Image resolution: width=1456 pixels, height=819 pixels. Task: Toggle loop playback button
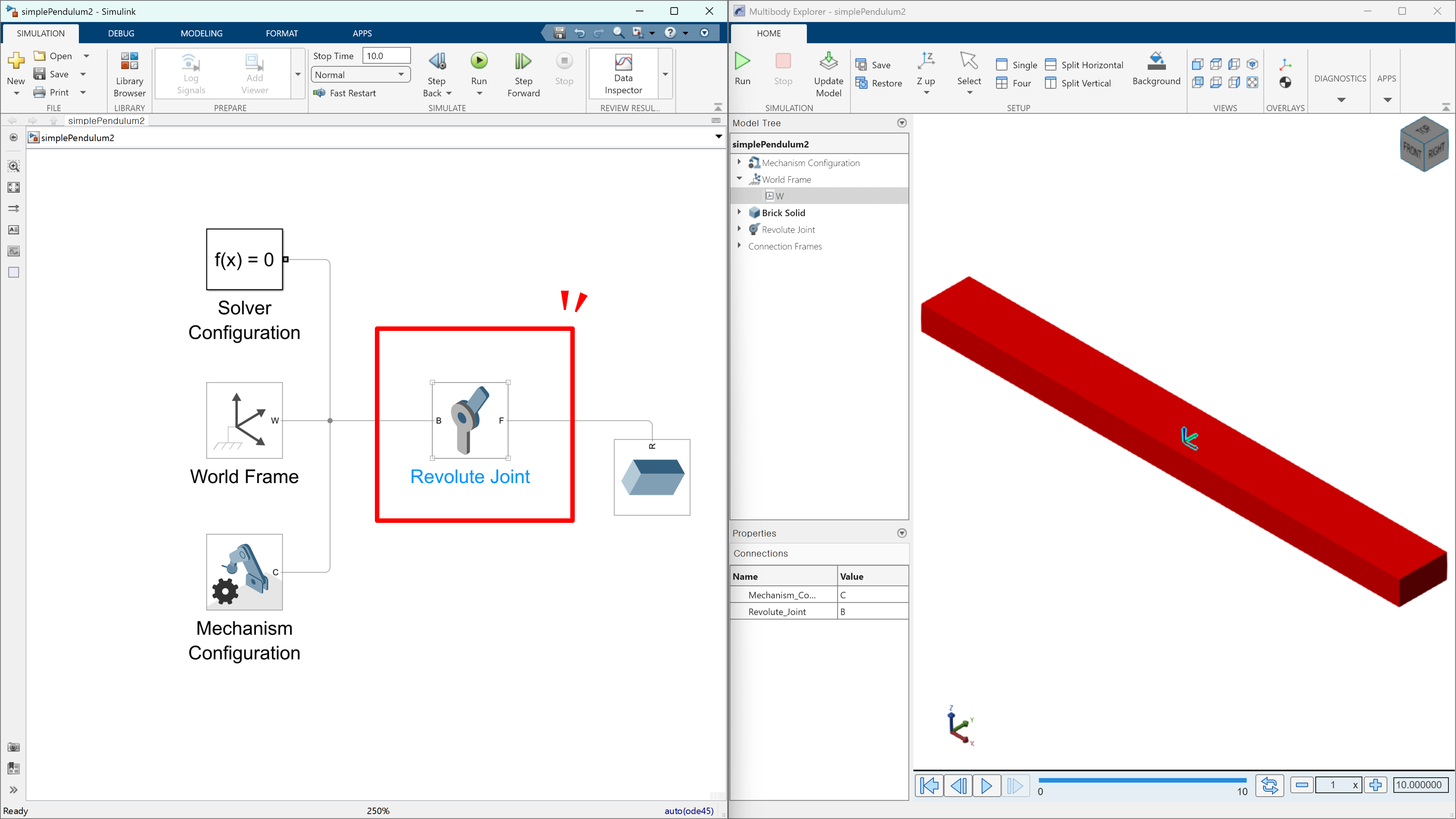tap(1269, 785)
